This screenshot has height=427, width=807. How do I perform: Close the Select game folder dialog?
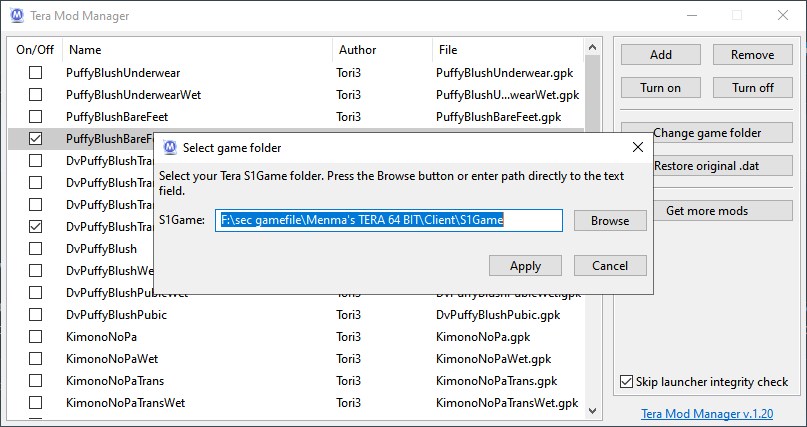637,148
